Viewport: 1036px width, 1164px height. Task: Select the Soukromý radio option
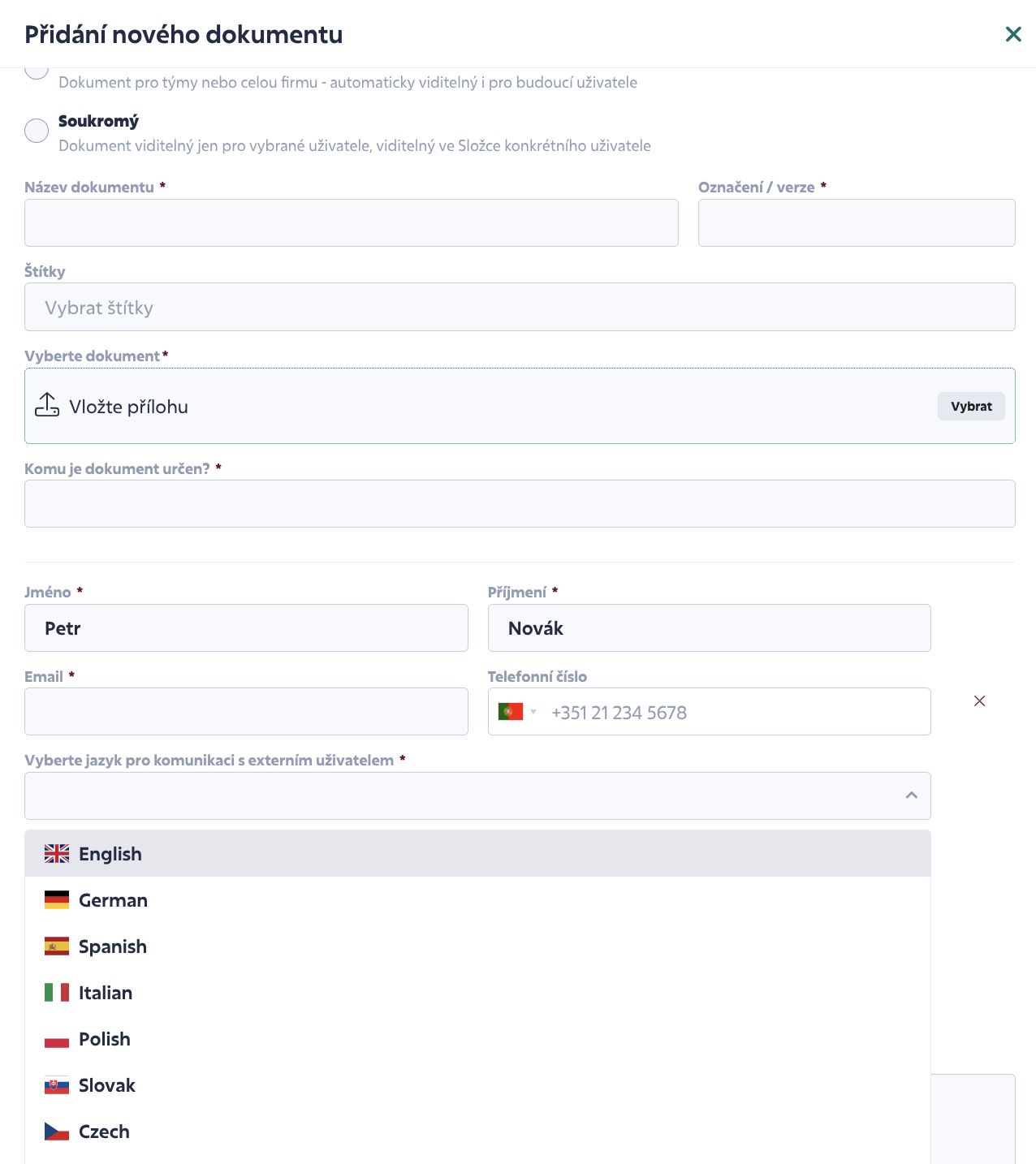37,131
